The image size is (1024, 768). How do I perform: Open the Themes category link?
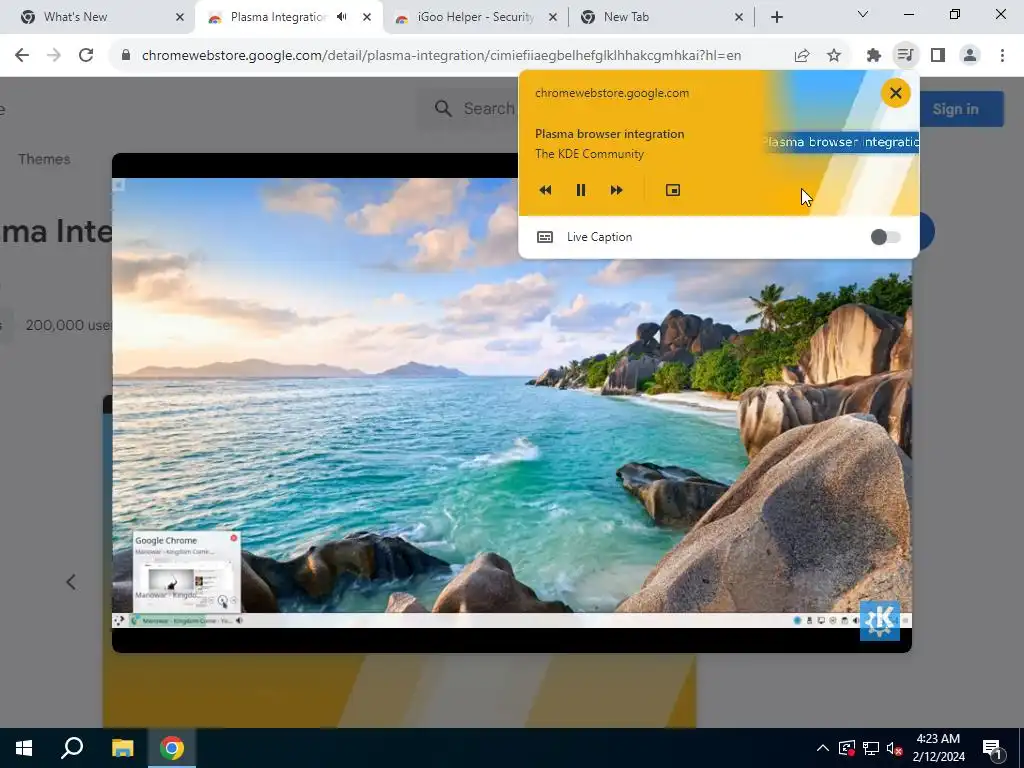click(x=44, y=159)
